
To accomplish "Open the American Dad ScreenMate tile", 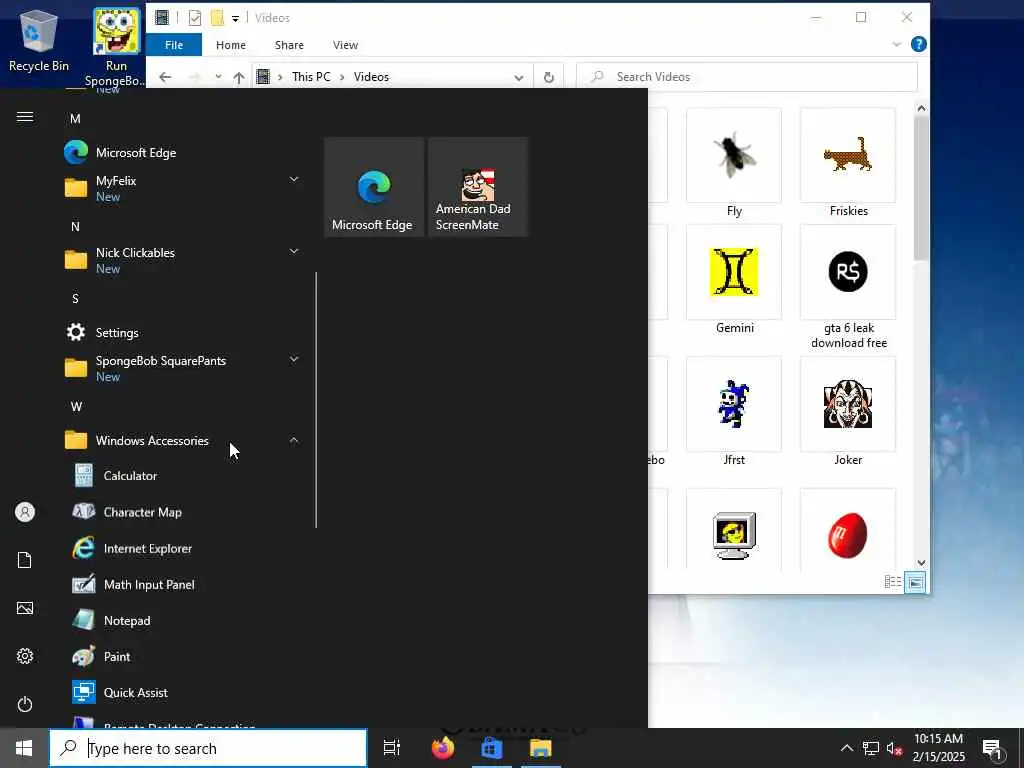I will (477, 187).
